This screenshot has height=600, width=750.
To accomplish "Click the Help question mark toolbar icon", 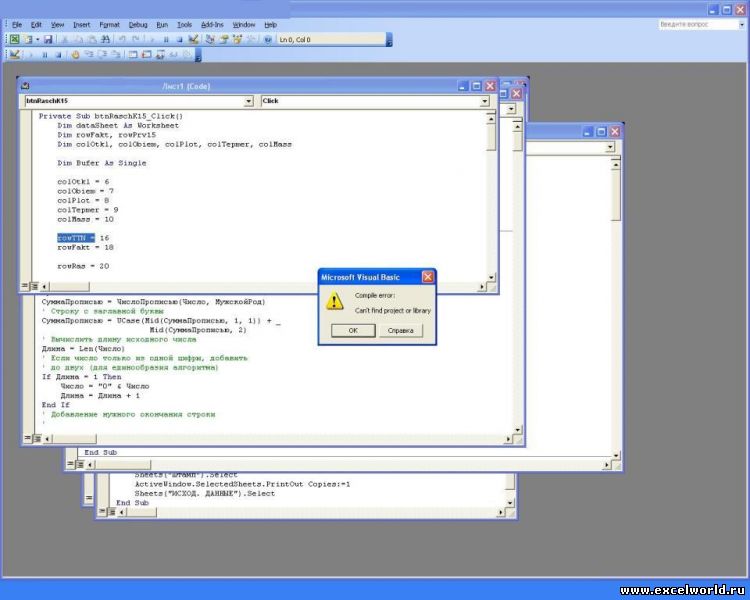I will coord(268,40).
